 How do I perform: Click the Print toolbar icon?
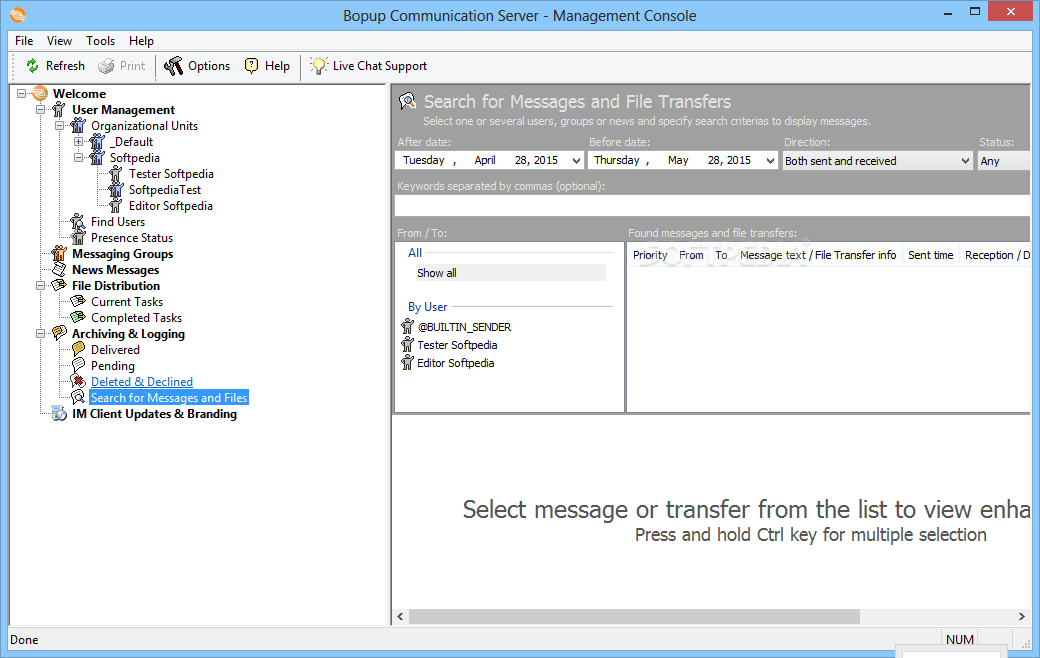[106, 66]
